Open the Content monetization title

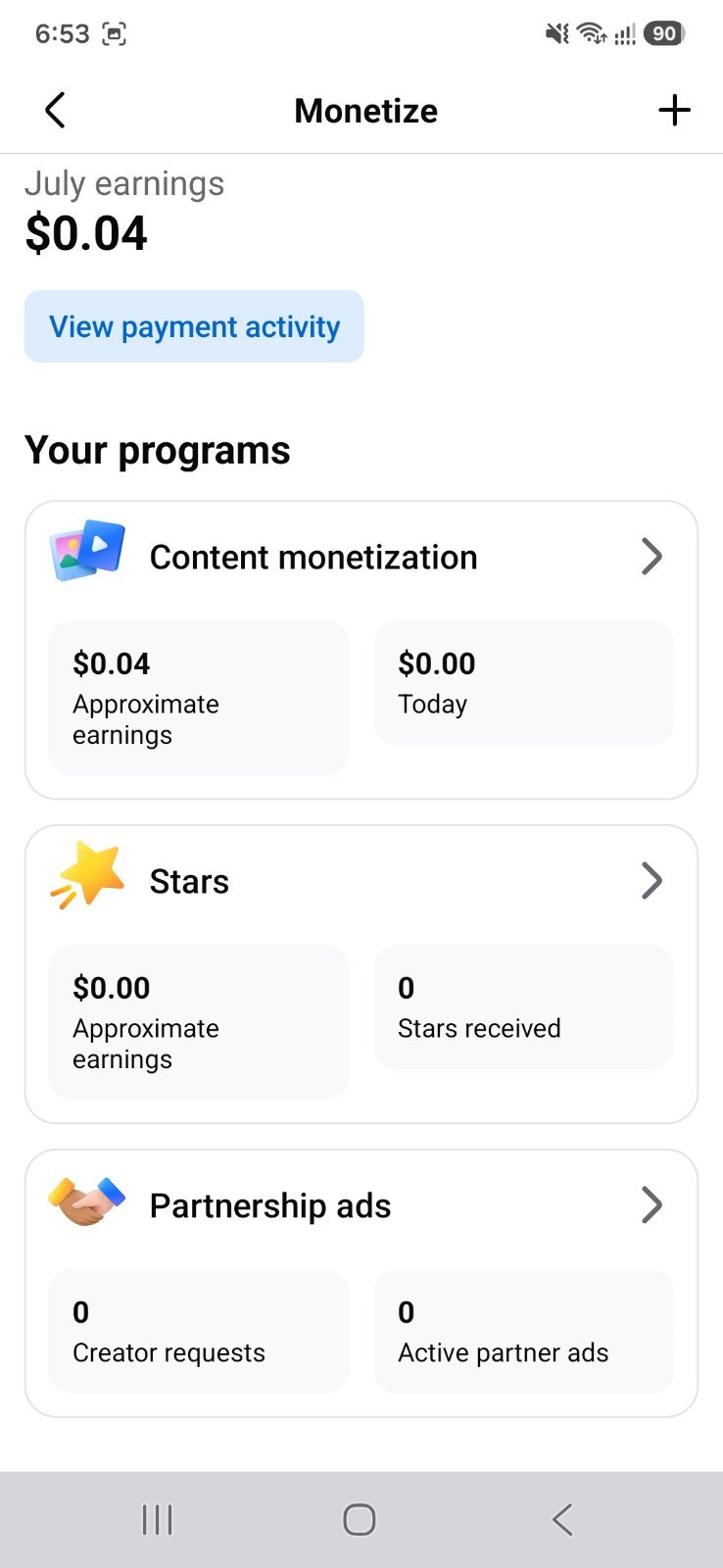pos(313,558)
